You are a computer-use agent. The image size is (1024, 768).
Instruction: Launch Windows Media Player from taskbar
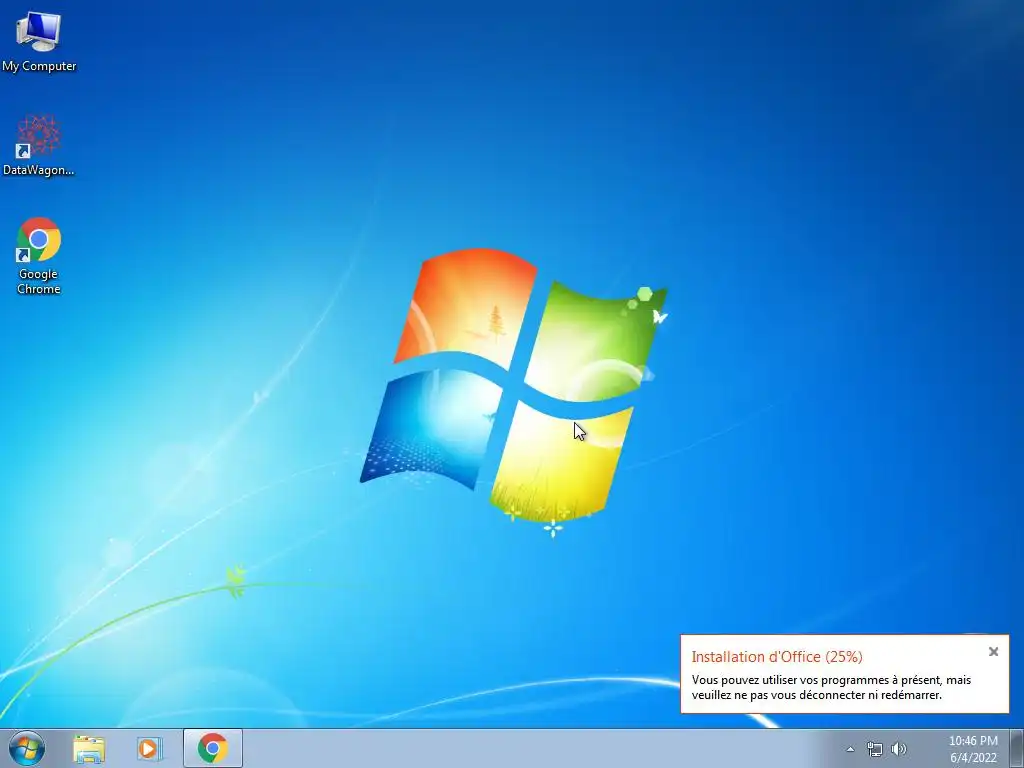tap(149, 748)
